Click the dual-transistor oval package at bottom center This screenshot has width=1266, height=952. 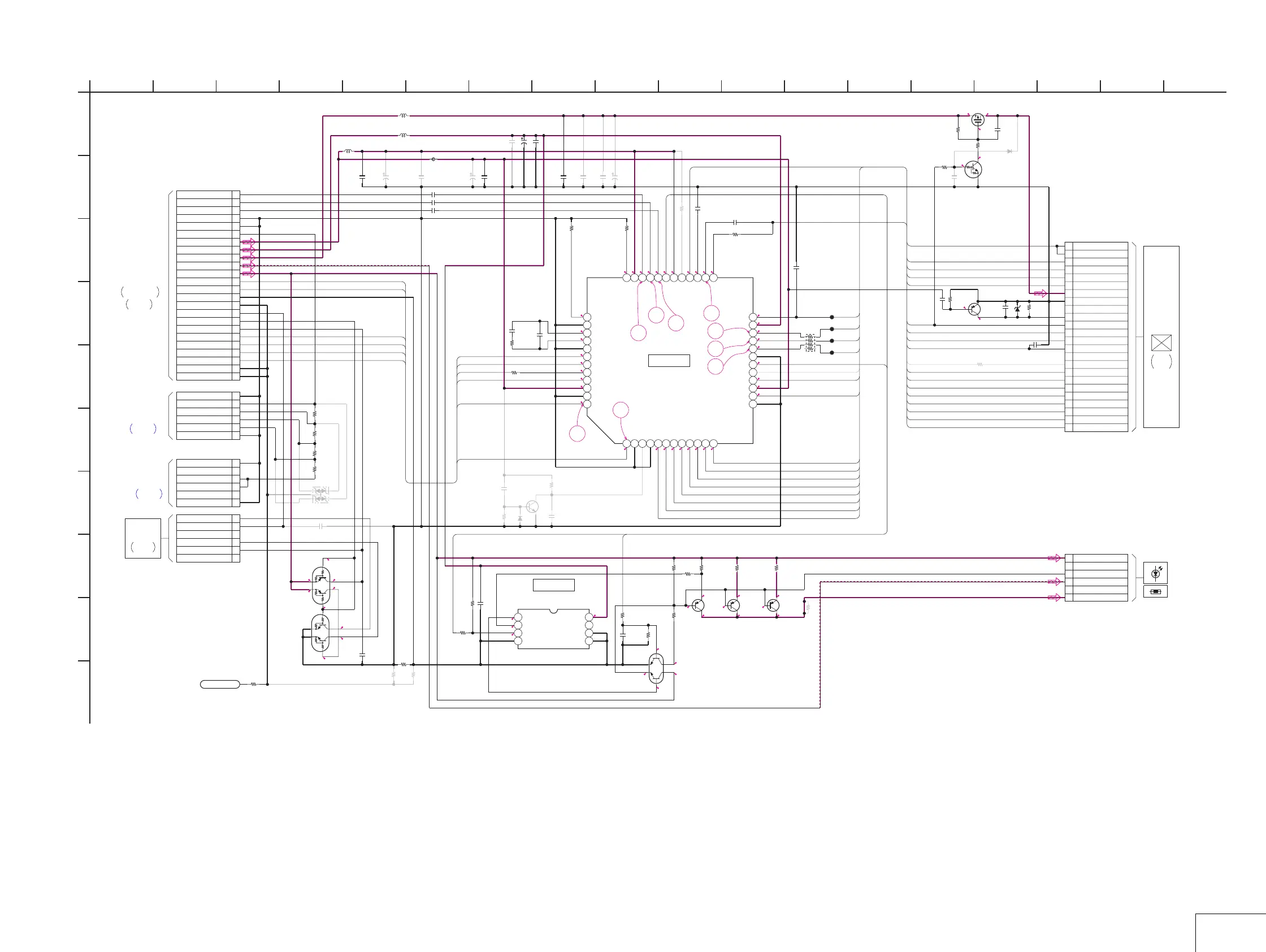pos(656,668)
